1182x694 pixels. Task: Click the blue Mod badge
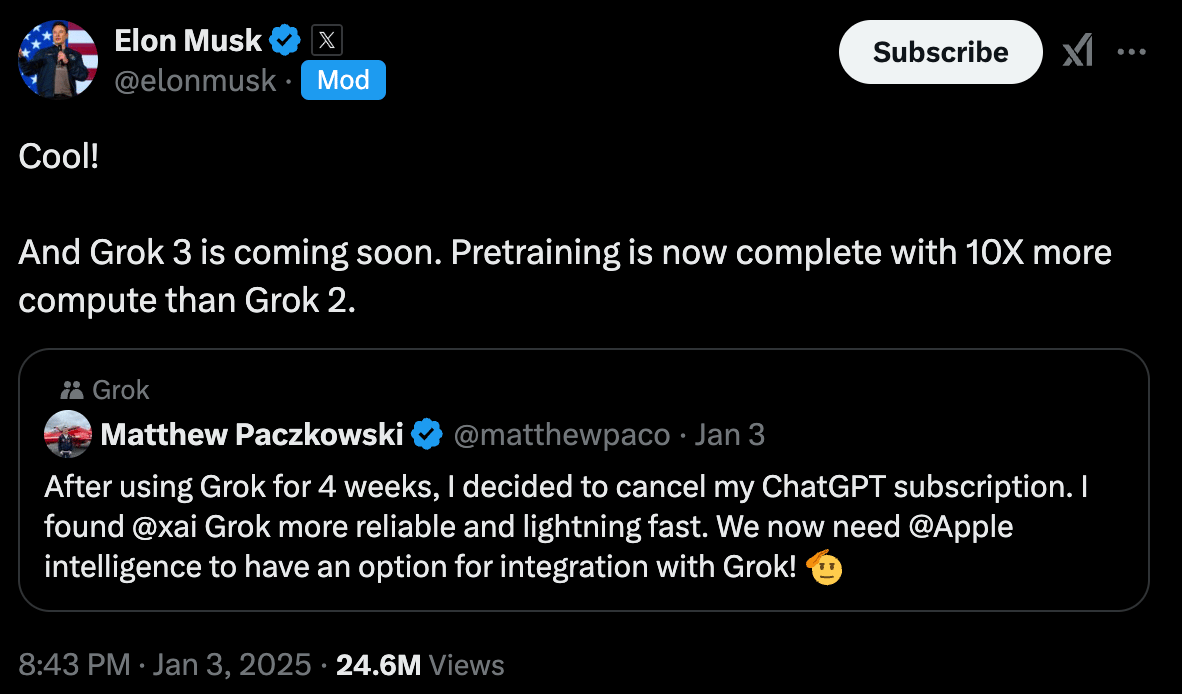pyautogui.click(x=343, y=81)
